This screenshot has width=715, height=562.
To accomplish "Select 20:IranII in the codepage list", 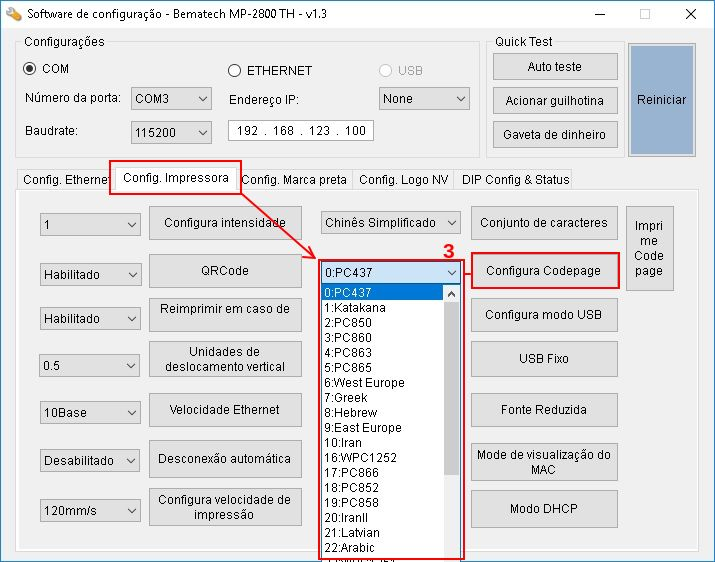I will pos(383,518).
